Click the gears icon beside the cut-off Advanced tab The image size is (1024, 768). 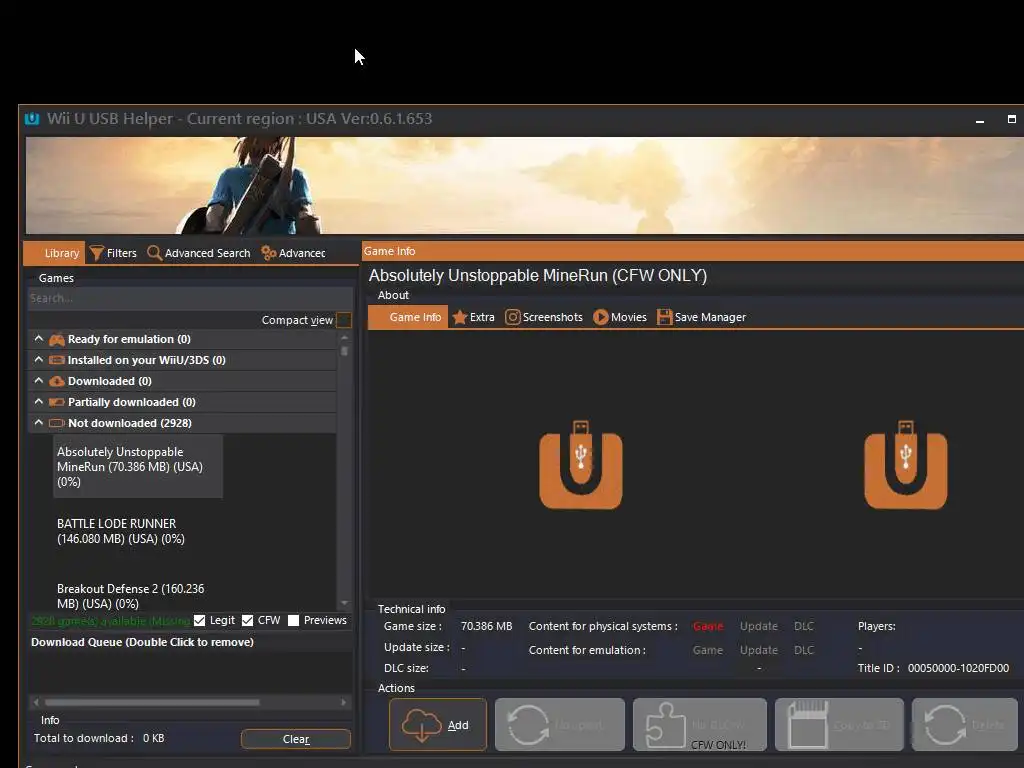tap(268, 253)
